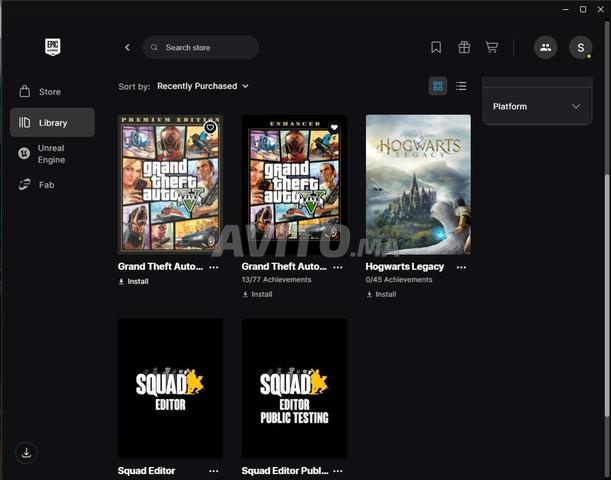This screenshot has height=480, width=611.
Task: Open the Recently Purchased sort dropdown
Action: pyautogui.click(x=203, y=86)
